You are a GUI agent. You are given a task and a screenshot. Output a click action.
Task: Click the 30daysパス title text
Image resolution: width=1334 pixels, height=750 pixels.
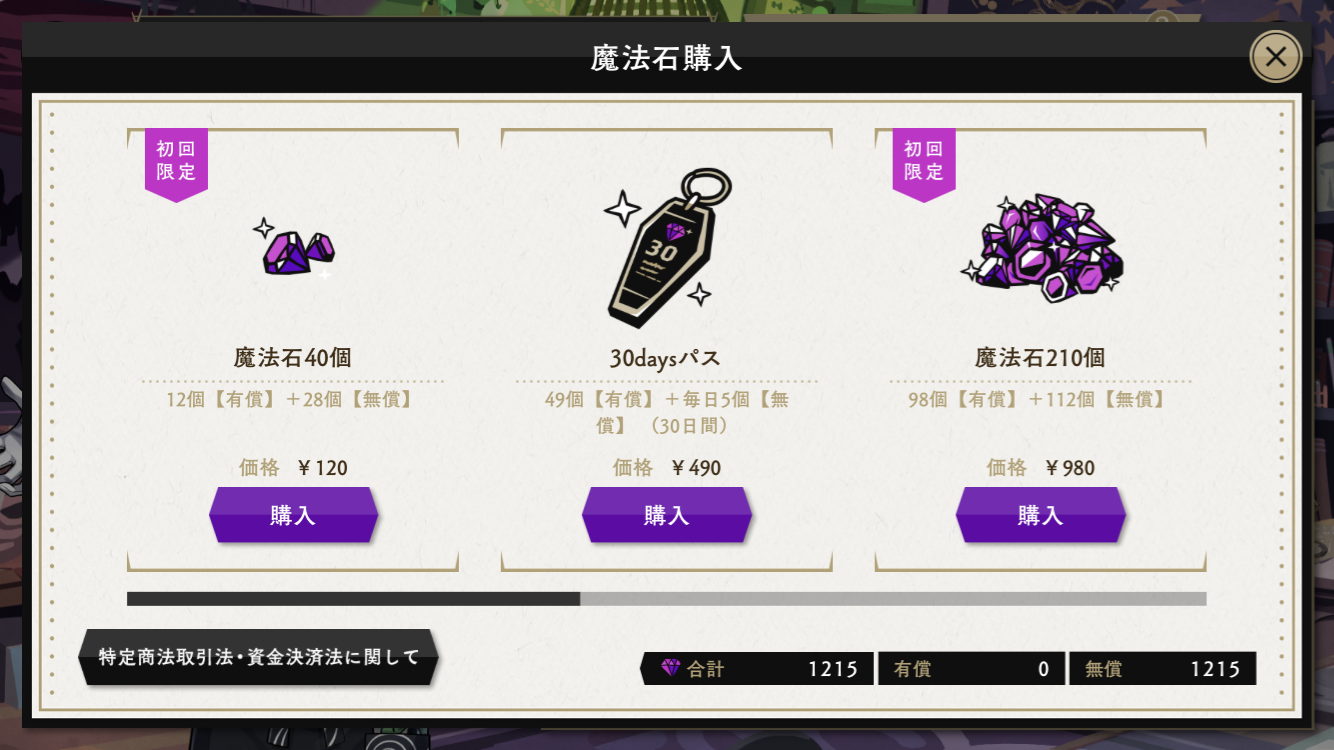pos(665,358)
